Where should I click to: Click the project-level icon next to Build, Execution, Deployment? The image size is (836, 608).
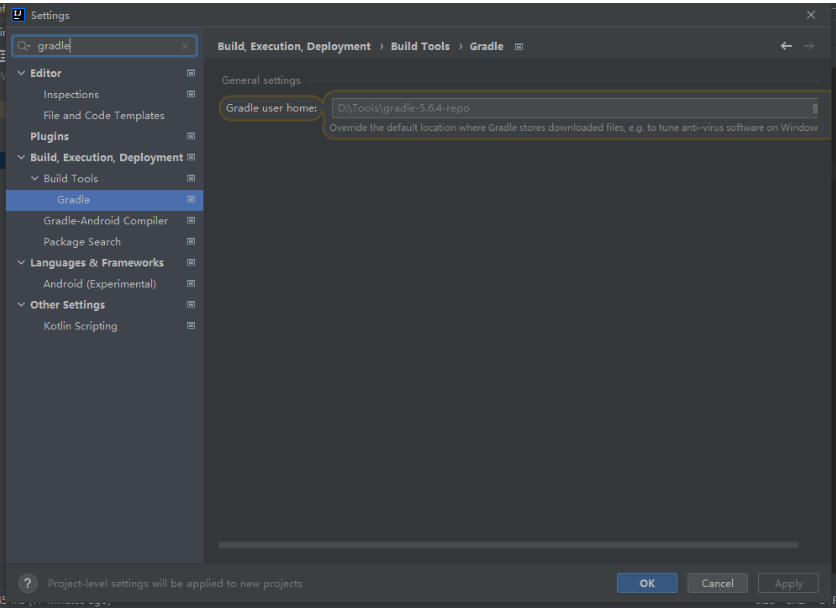[x=191, y=157]
